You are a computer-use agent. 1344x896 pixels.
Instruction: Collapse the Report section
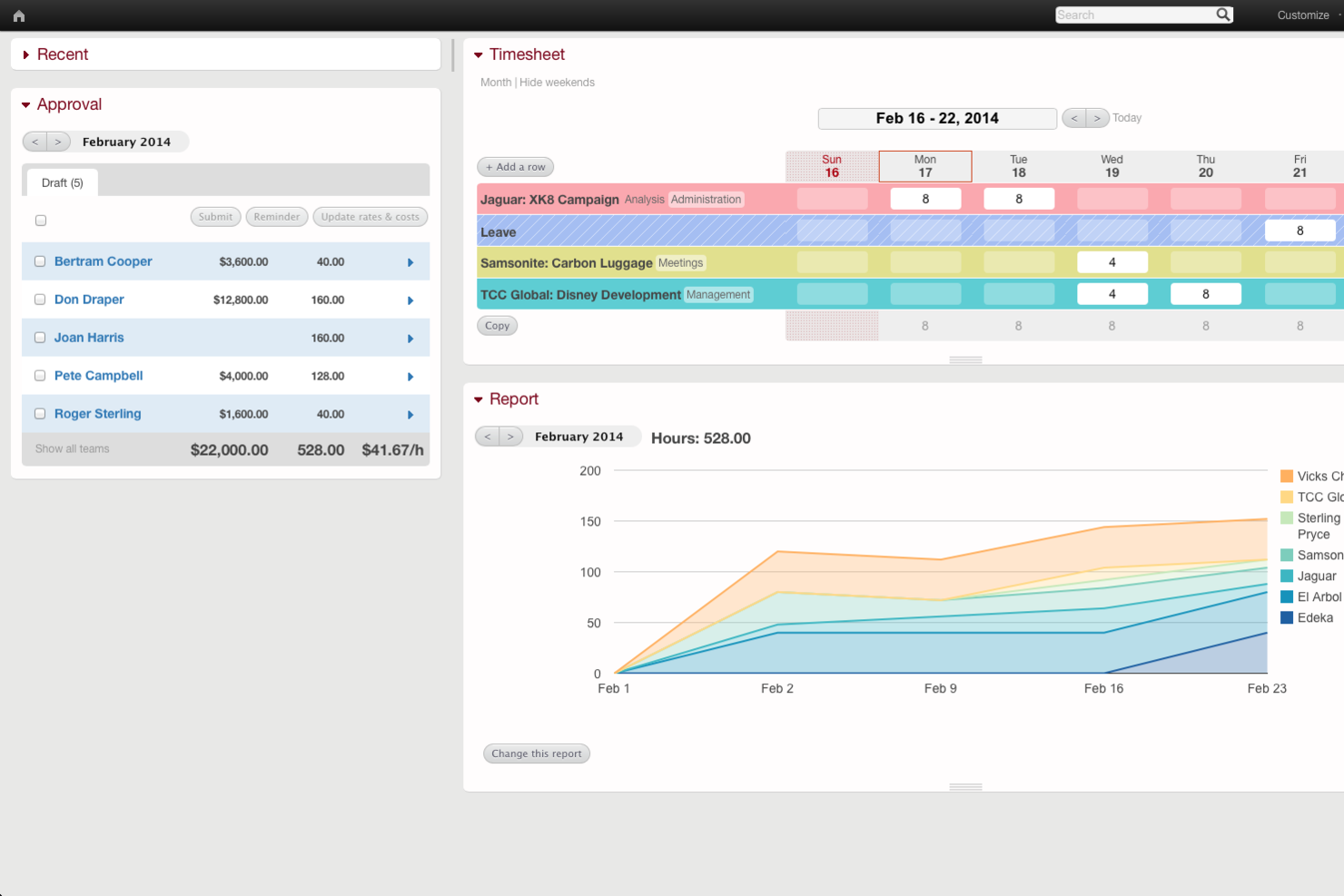coord(479,399)
